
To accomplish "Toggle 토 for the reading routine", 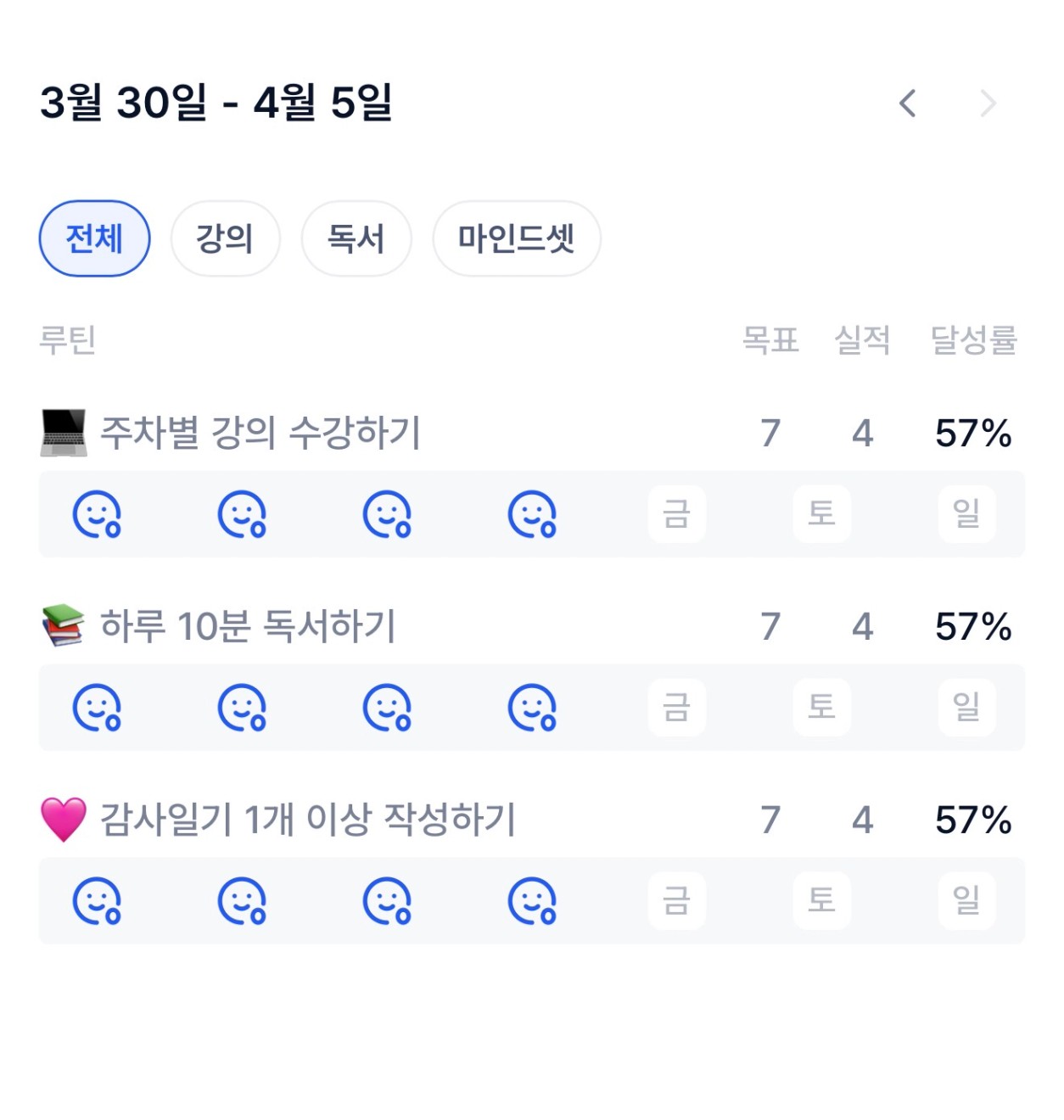I will tap(821, 707).
